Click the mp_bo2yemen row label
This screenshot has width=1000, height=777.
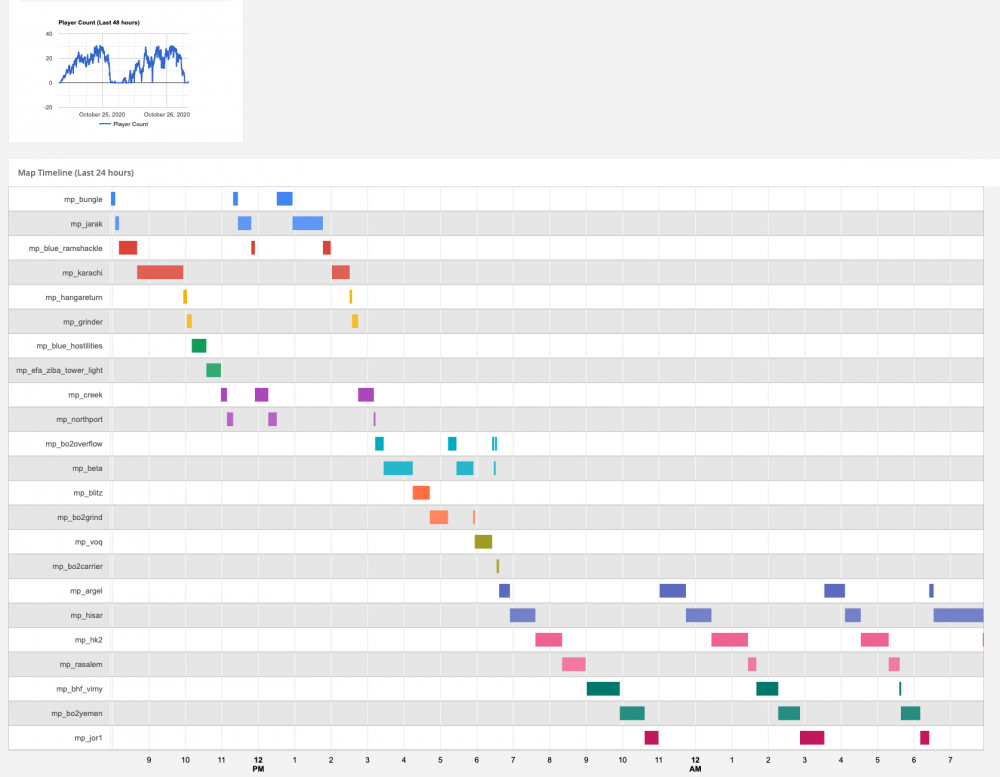(x=79, y=713)
